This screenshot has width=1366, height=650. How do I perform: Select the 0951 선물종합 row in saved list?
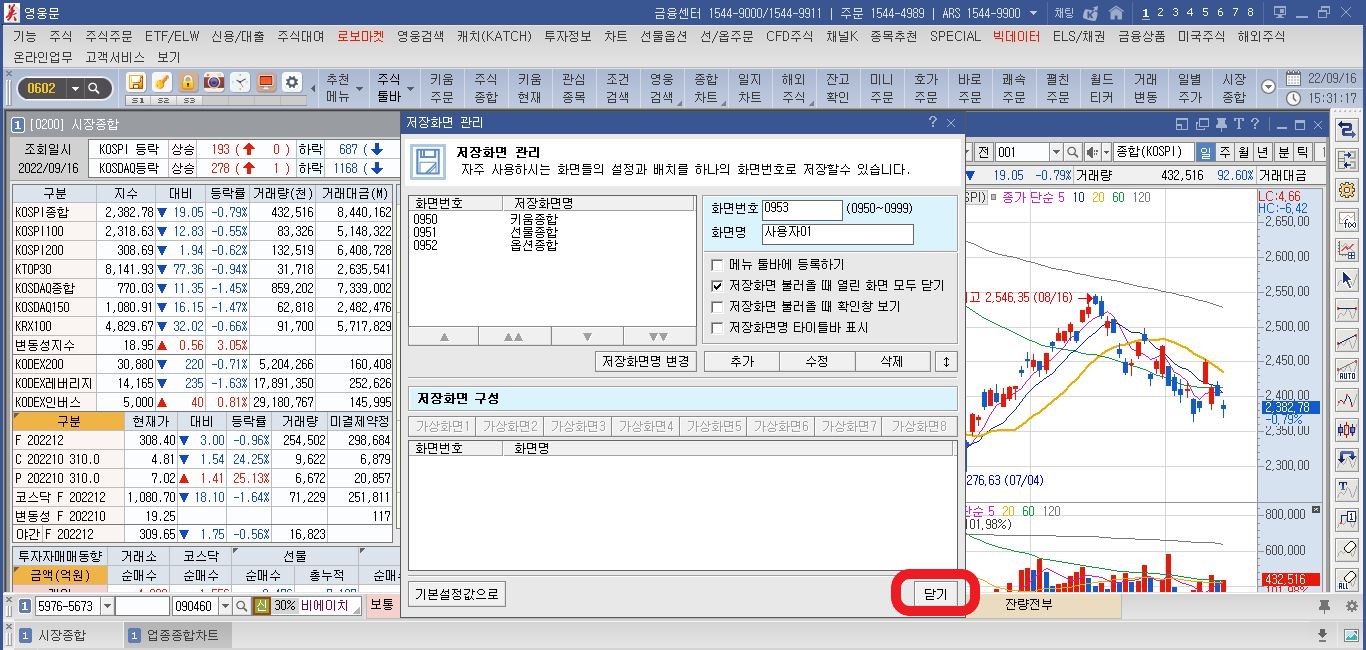click(551, 232)
